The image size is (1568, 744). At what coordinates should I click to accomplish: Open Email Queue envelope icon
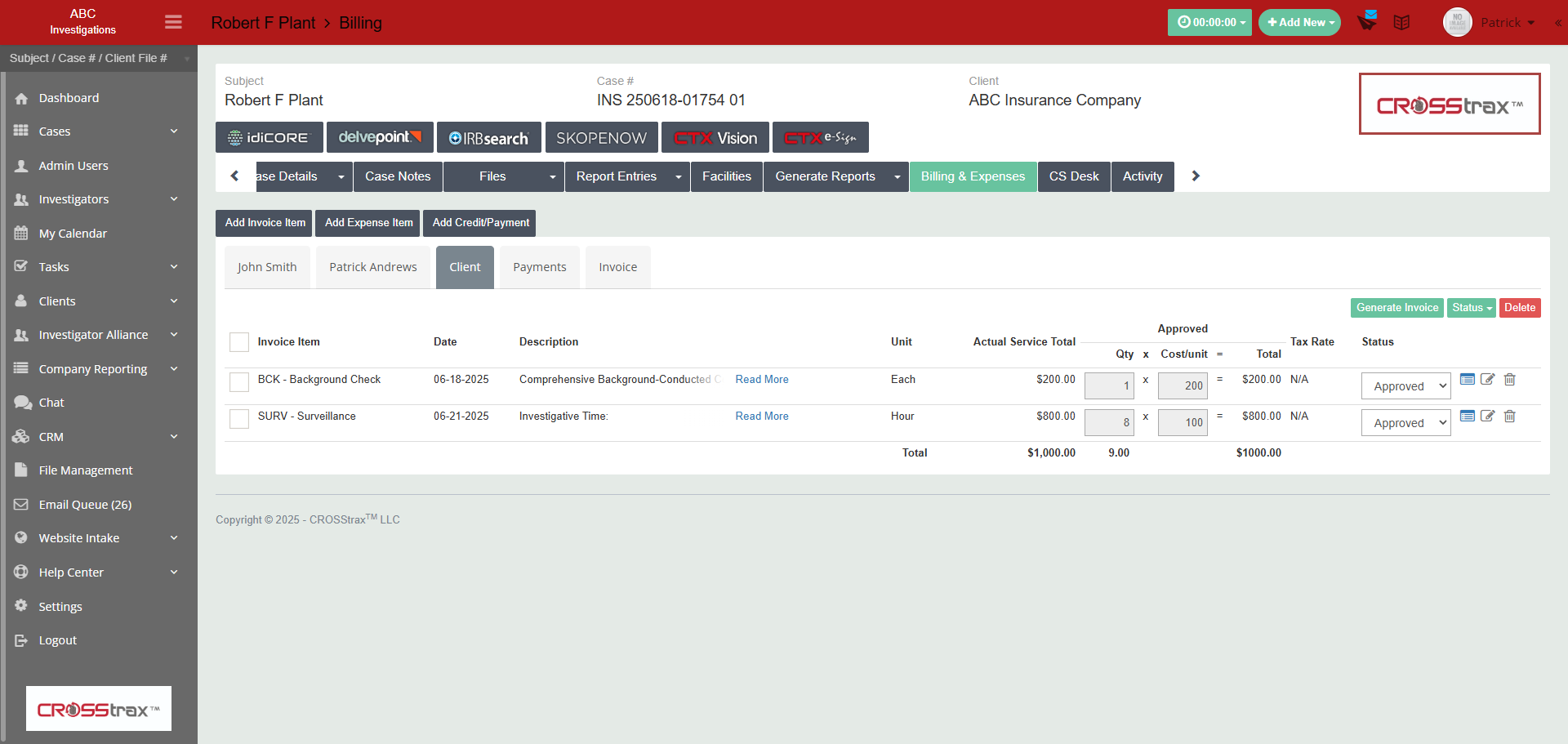[x=21, y=505]
